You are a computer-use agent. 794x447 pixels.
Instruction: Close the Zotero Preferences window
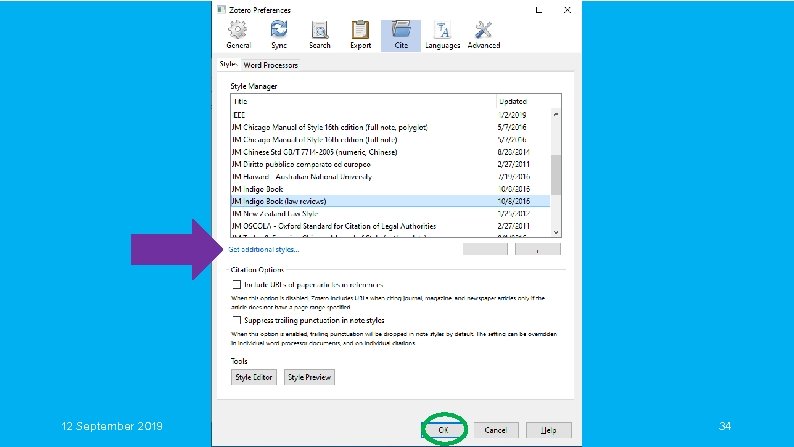point(567,10)
